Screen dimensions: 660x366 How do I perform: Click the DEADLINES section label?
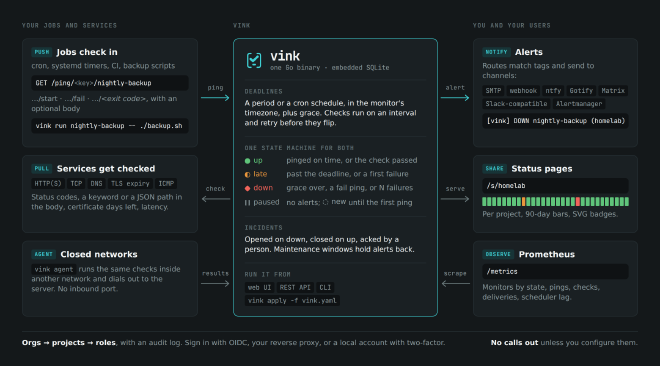click(263, 92)
